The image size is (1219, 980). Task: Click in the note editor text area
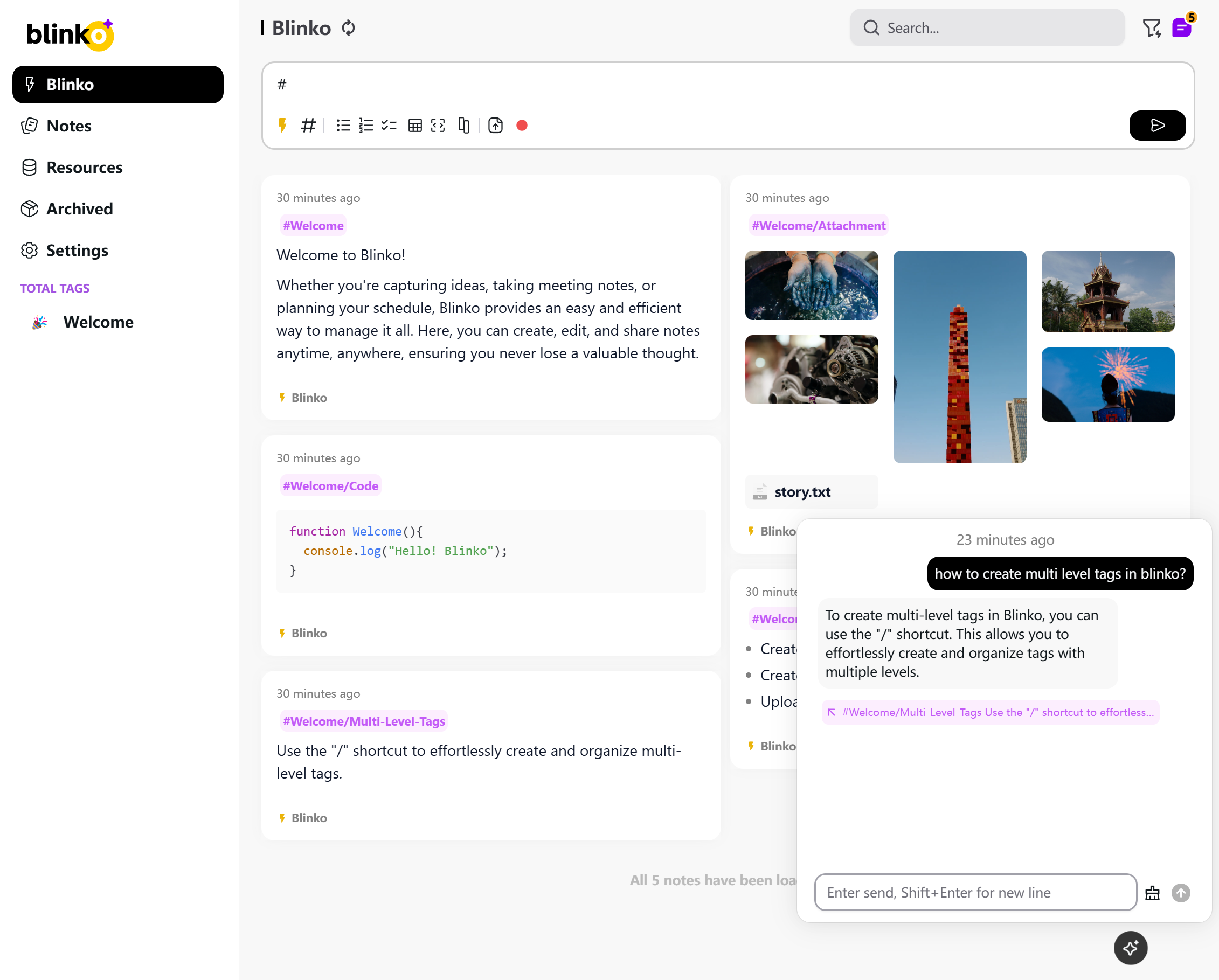(727, 85)
